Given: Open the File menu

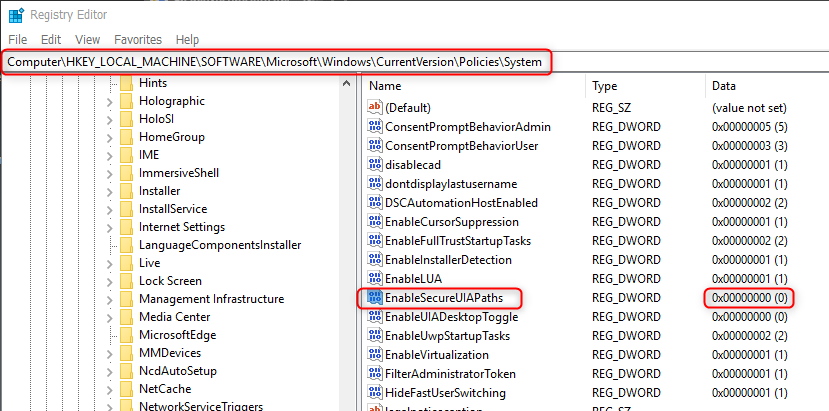Looking at the screenshot, I should [x=18, y=39].
